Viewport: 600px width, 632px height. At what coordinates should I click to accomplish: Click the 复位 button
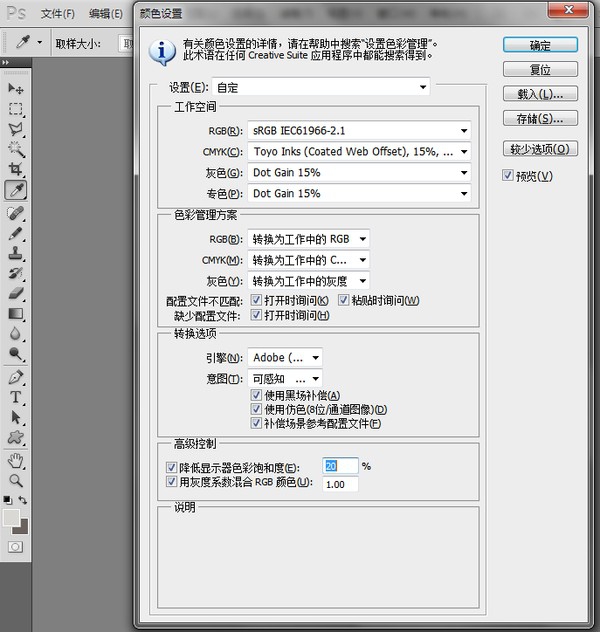[540, 69]
